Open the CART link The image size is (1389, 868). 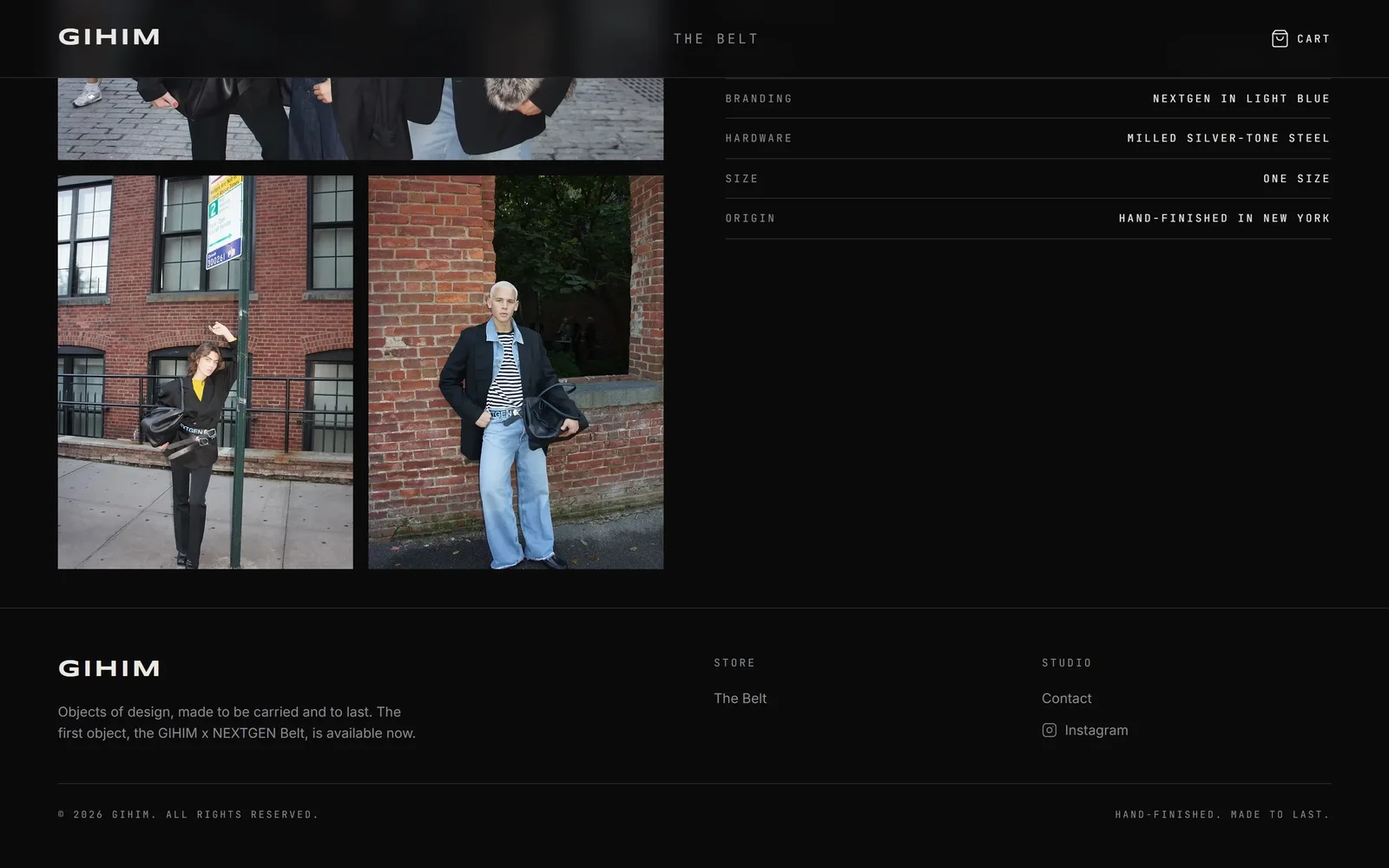(x=1300, y=38)
